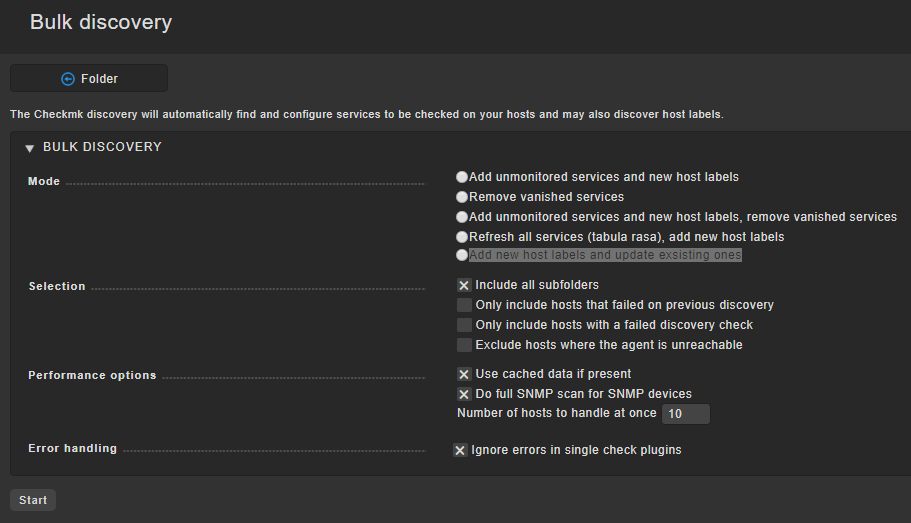Image resolution: width=911 pixels, height=523 pixels.
Task: Click the back arrow icon beside Folder
Action: coord(68,79)
